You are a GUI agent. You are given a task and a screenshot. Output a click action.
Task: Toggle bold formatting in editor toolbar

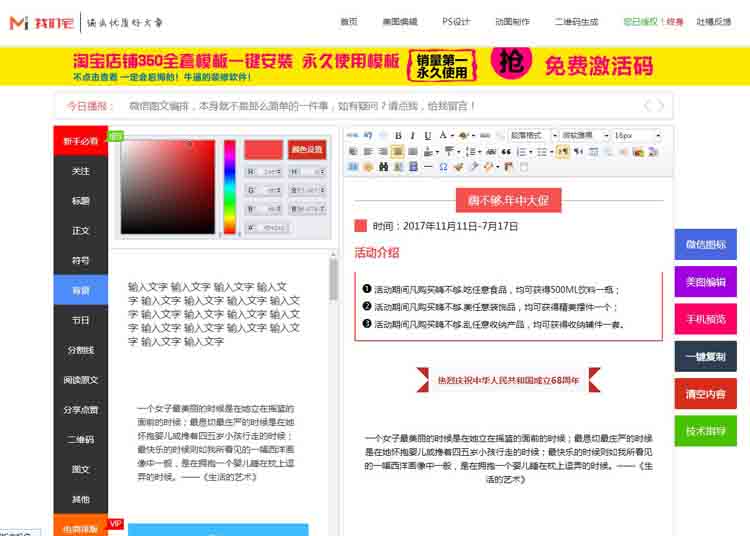398,135
